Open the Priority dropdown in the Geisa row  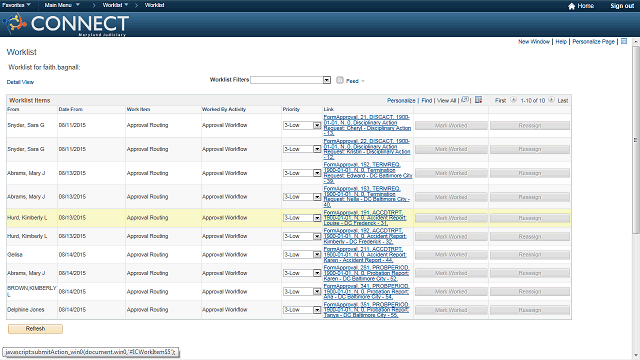click(302, 254)
